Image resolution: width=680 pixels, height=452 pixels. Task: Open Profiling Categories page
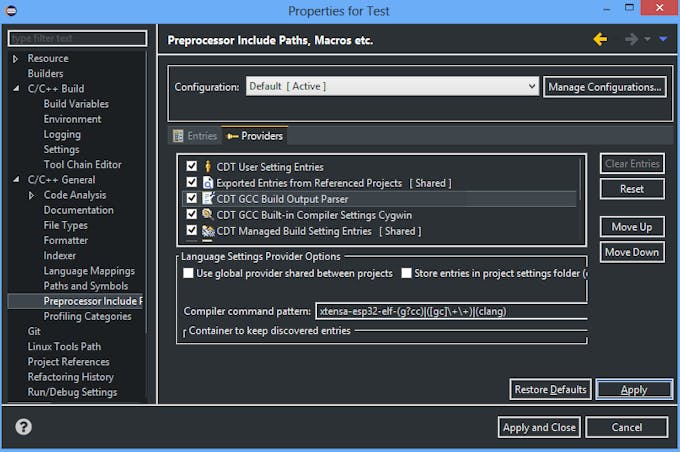click(x=87, y=316)
